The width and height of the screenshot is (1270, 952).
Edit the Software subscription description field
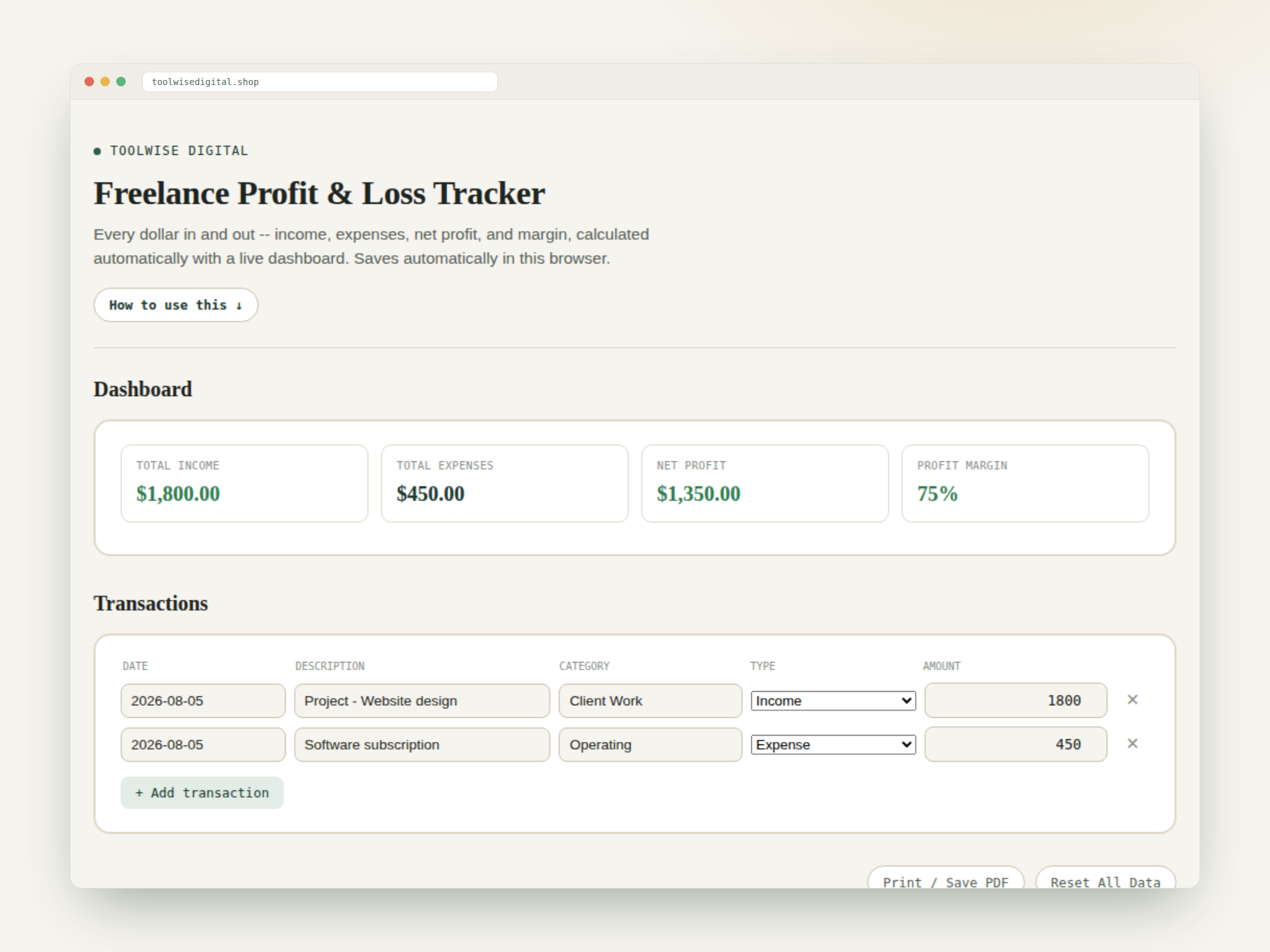point(422,744)
